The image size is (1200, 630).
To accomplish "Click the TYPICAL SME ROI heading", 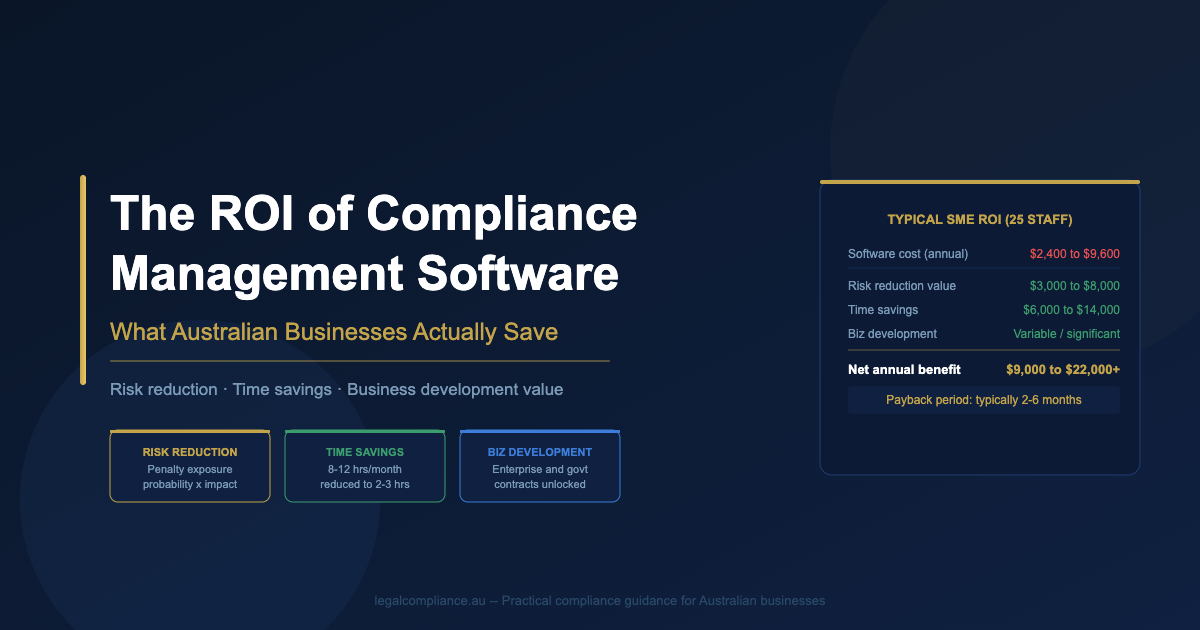I will [x=980, y=219].
